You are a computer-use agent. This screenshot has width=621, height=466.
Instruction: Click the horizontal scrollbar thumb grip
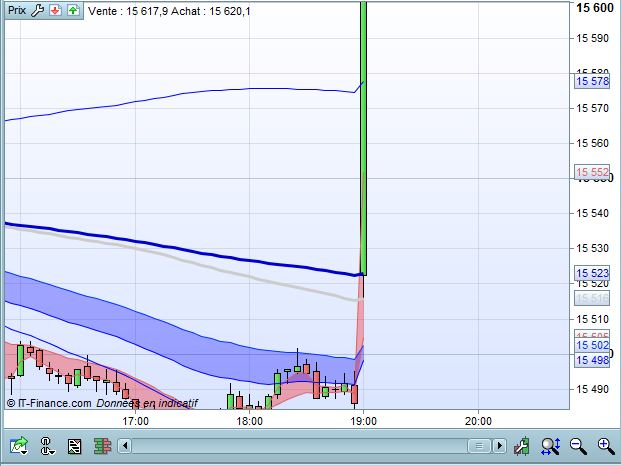pyautogui.click(x=479, y=446)
